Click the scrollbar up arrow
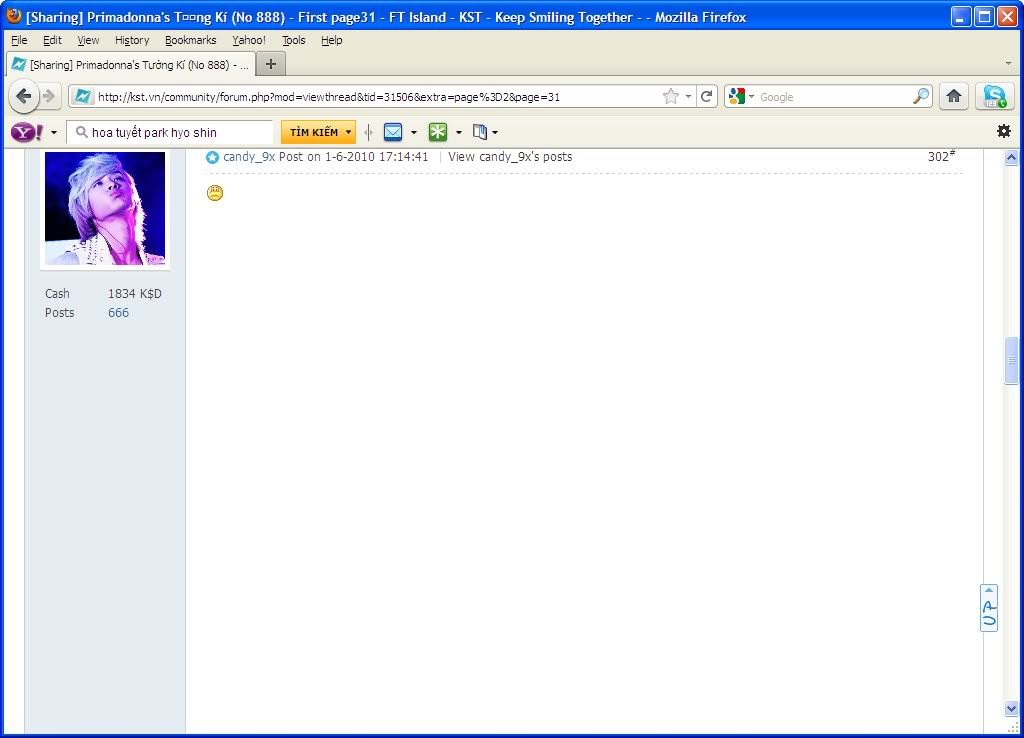 (x=1011, y=157)
